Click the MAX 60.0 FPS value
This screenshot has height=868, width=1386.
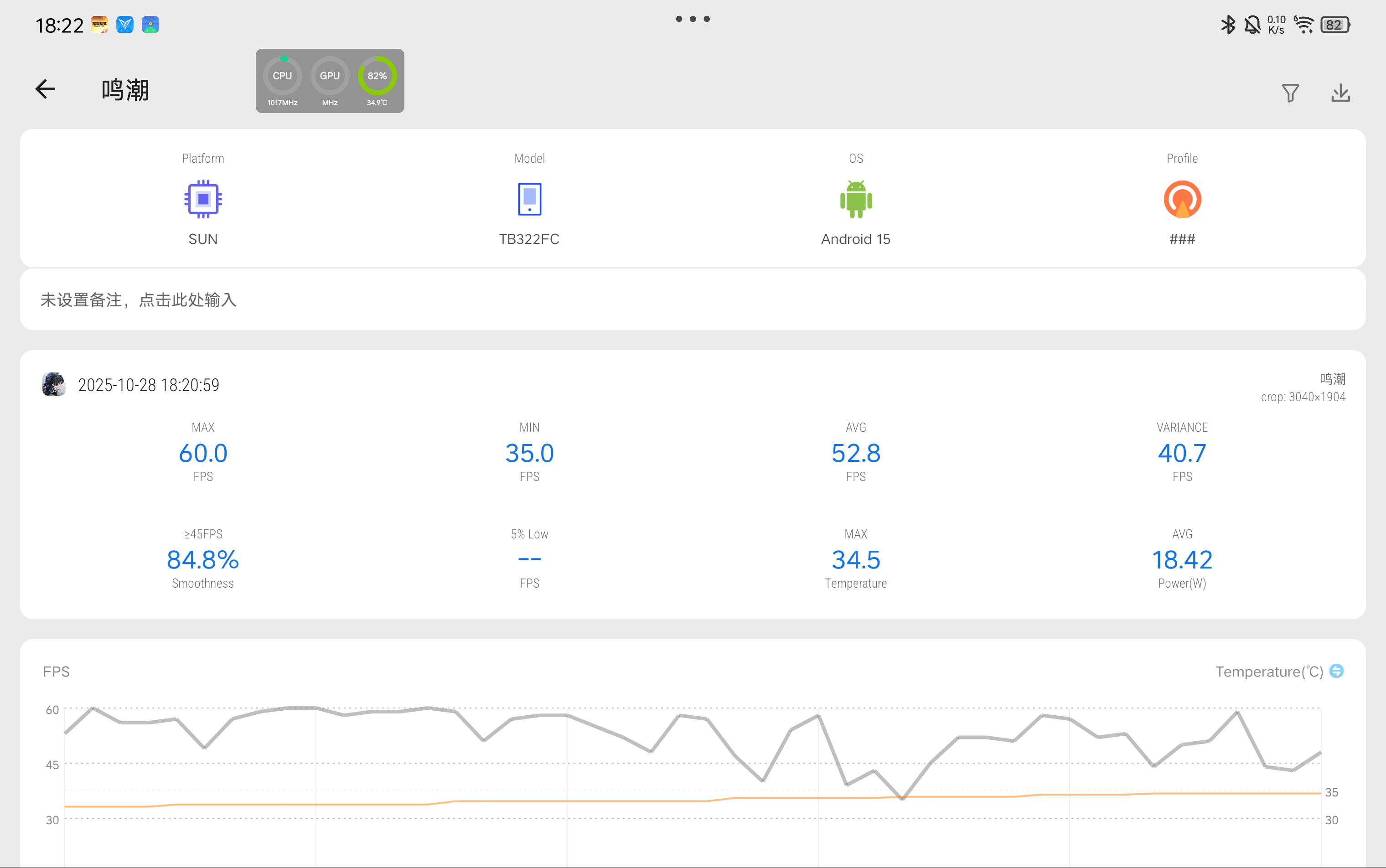(x=203, y=453)
